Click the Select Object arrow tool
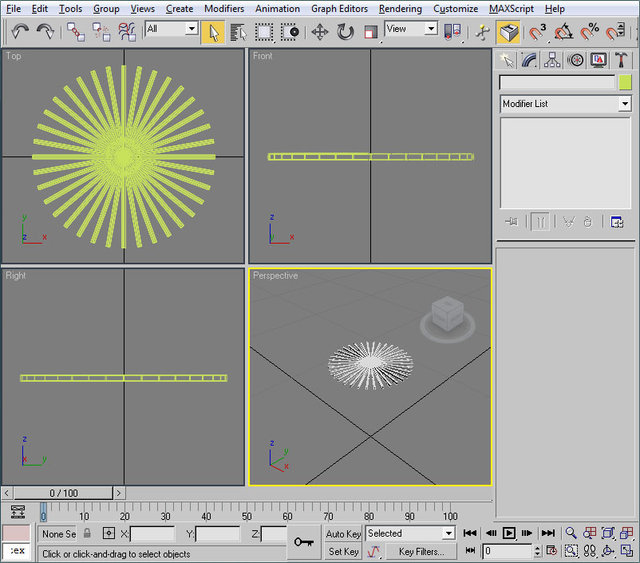640x563 pixels. pos(212,32)
